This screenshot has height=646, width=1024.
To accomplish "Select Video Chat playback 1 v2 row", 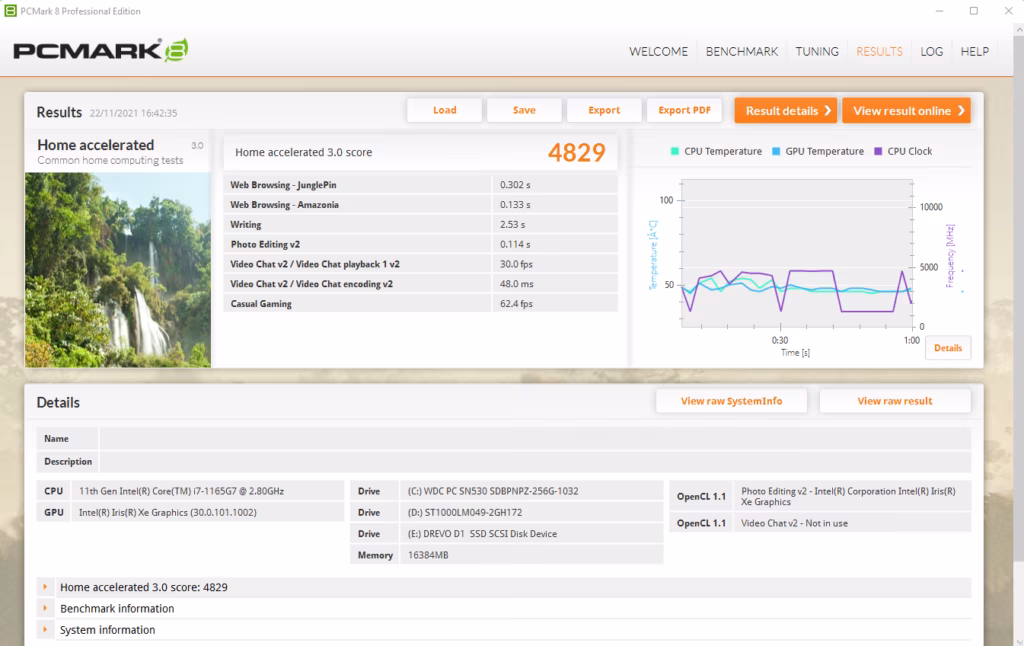I will [421, 264].
